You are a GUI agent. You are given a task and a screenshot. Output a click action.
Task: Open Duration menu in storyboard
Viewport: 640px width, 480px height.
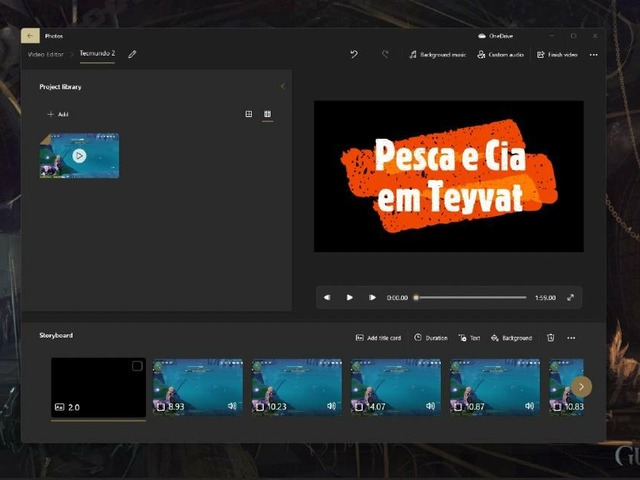coord(431,338)
